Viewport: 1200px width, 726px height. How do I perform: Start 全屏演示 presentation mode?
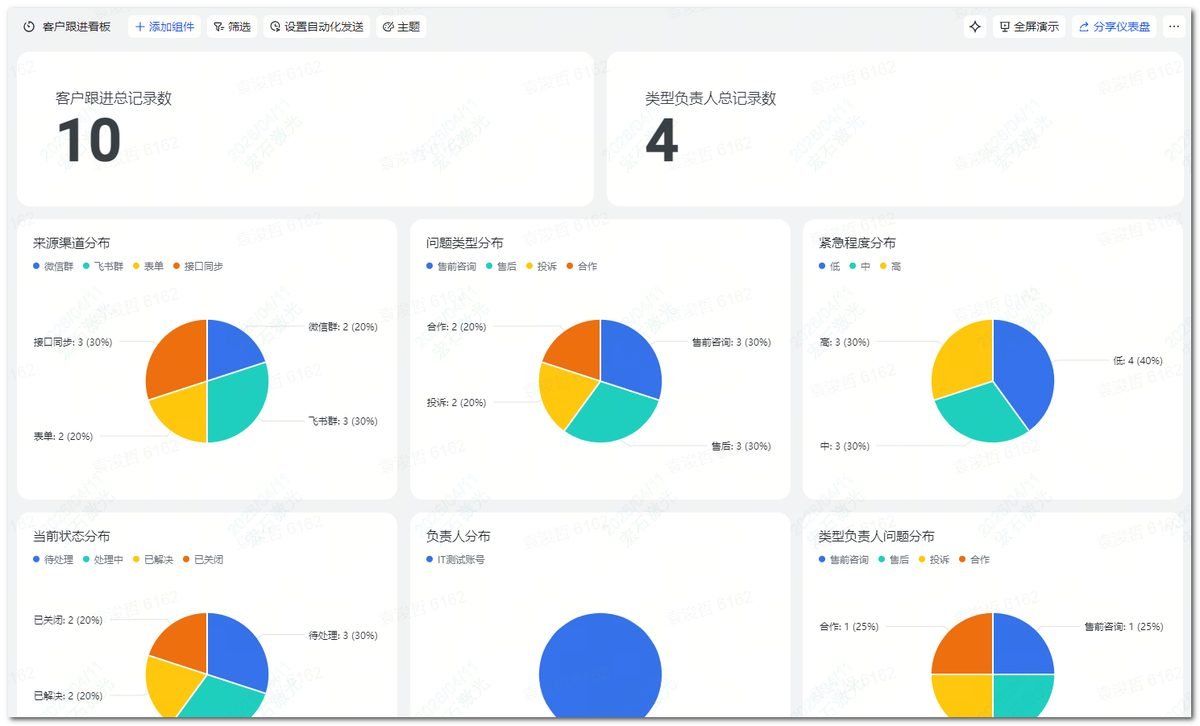tap(1029, 27)
